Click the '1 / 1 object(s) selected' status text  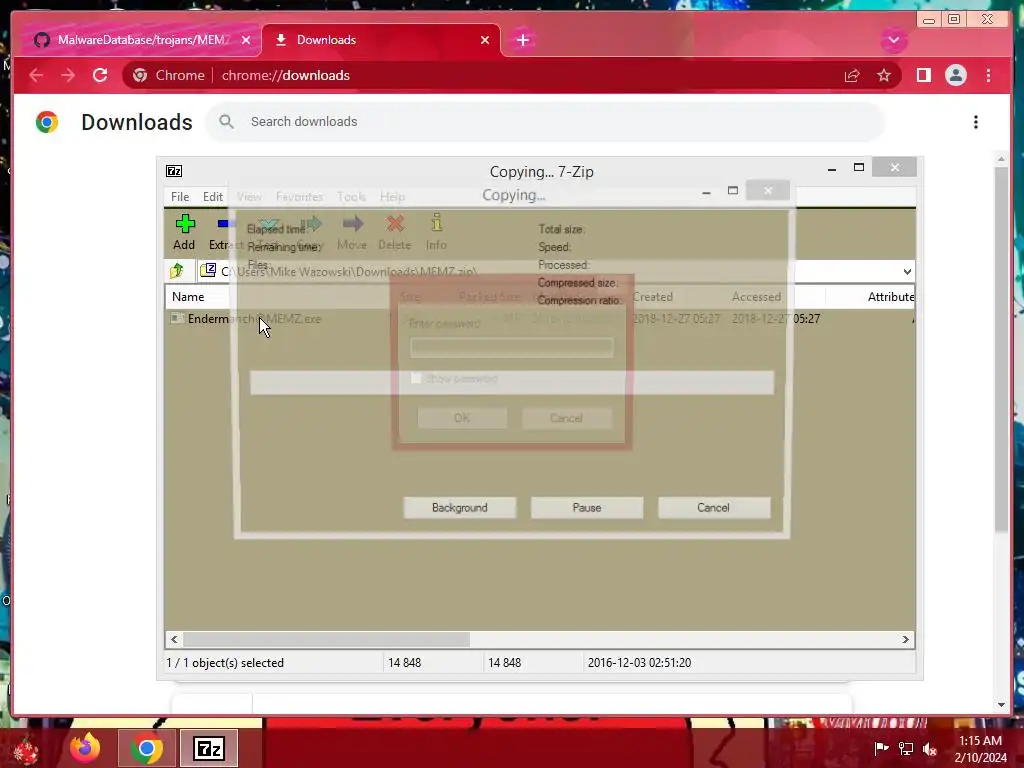(225, 663)
